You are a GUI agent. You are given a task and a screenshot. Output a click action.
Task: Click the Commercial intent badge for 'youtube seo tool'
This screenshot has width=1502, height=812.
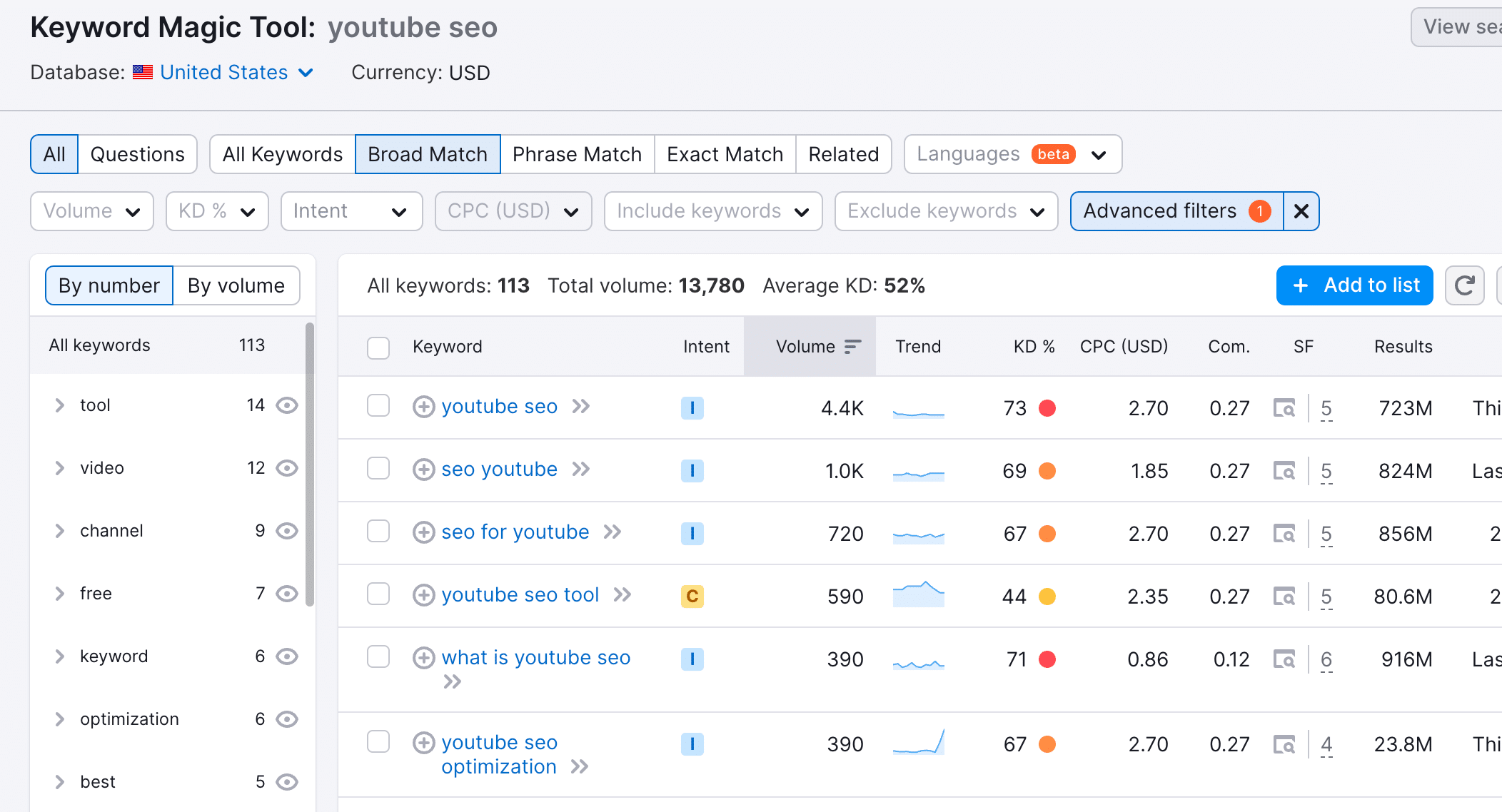click(692, 597)
